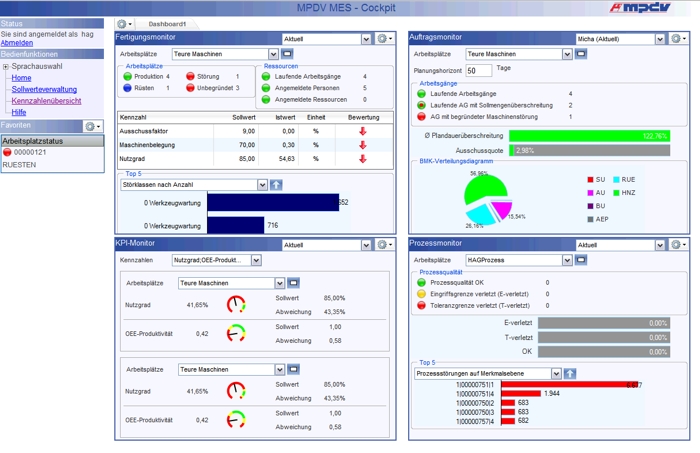Expand the Sprachauswahl tree node
Viewport: 700px width, 453px height.
coord(5,66)
